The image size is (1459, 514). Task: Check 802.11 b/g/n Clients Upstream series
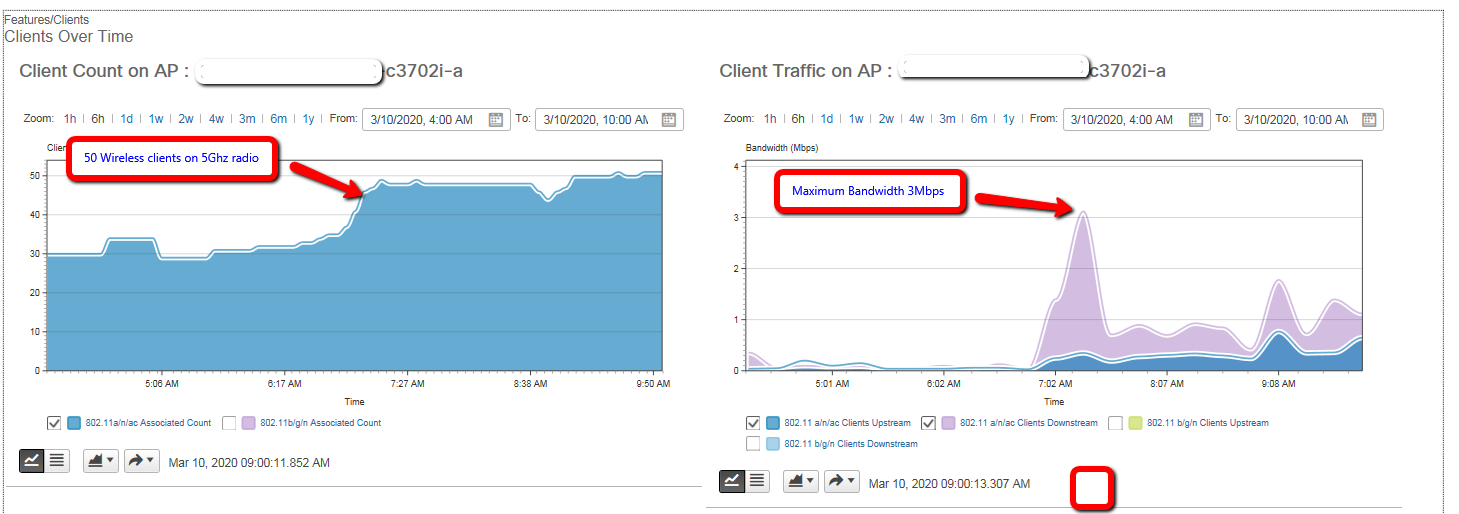[x=1115, y=423]
